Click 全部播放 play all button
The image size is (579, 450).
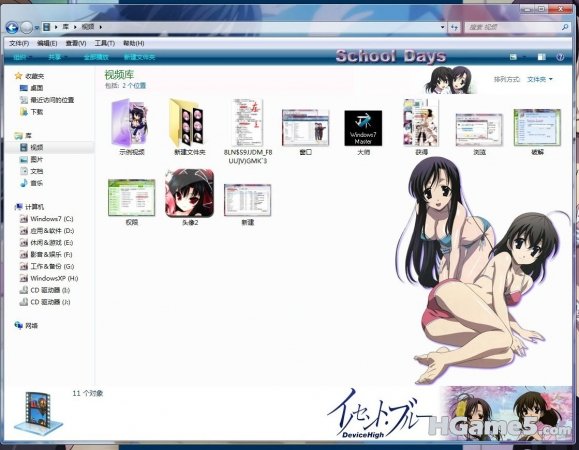tap(96, 57)
